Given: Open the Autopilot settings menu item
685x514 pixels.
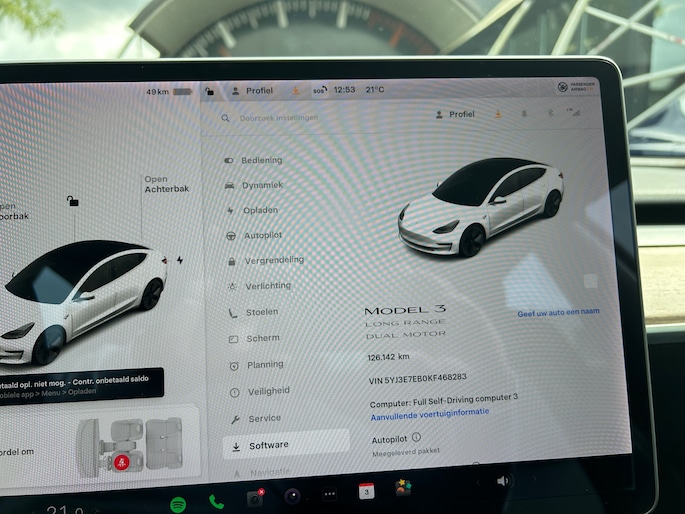Looking at the screenshot, I should tap(260, 235).
